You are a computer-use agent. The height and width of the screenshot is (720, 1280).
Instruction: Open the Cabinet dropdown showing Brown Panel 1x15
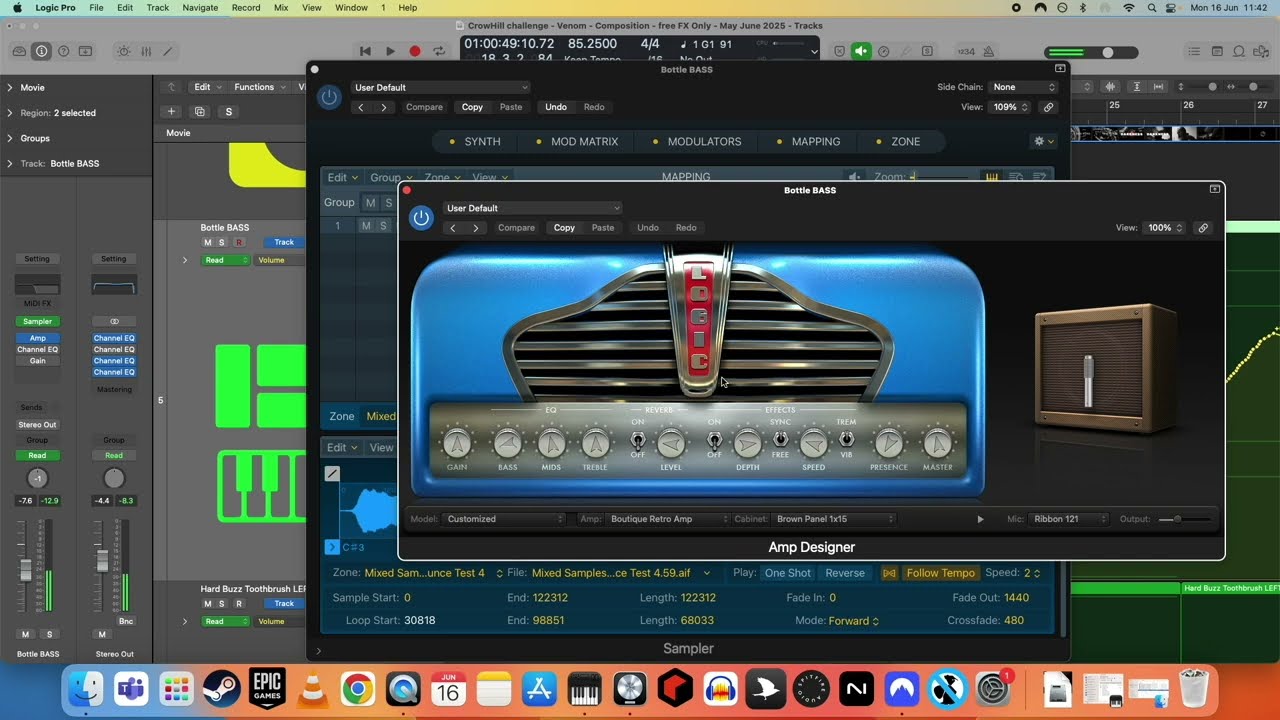[834, 519]
